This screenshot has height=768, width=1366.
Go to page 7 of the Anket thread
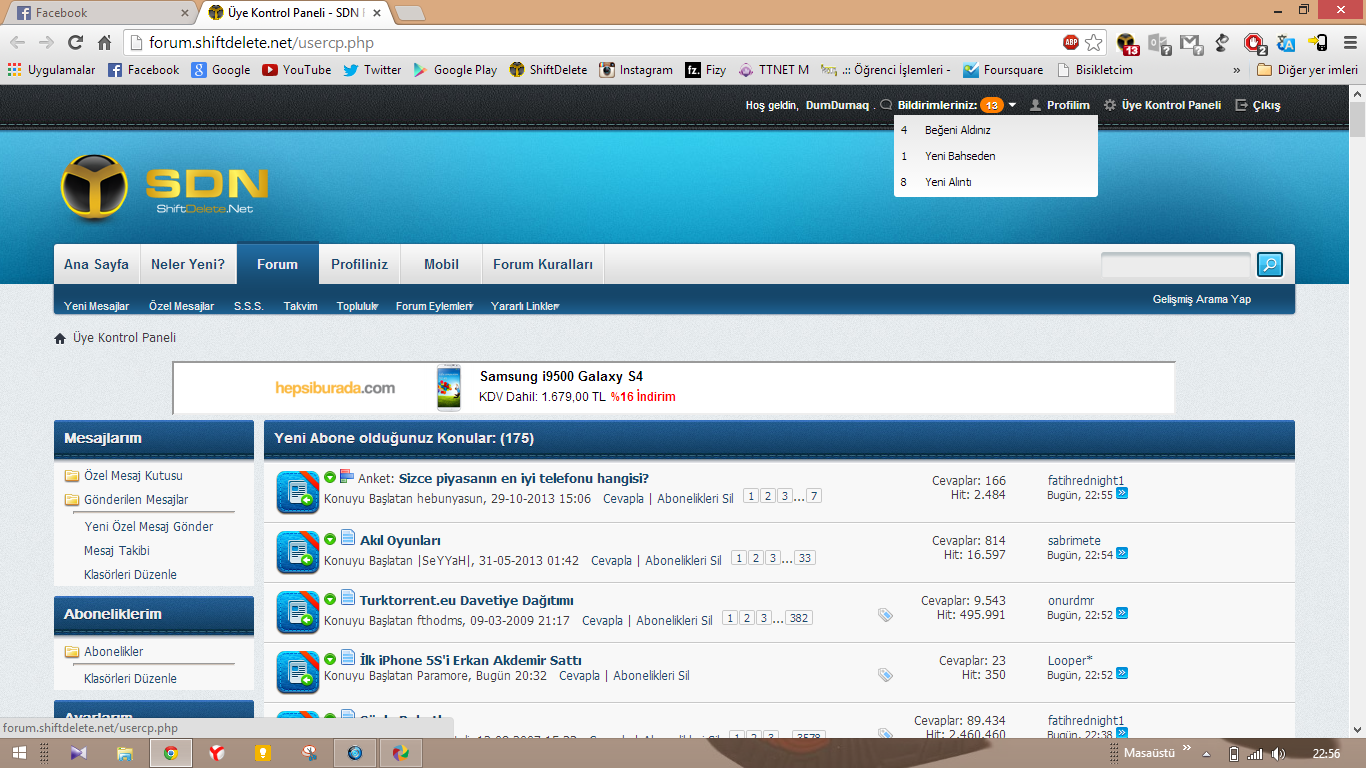tap(814, 496)
